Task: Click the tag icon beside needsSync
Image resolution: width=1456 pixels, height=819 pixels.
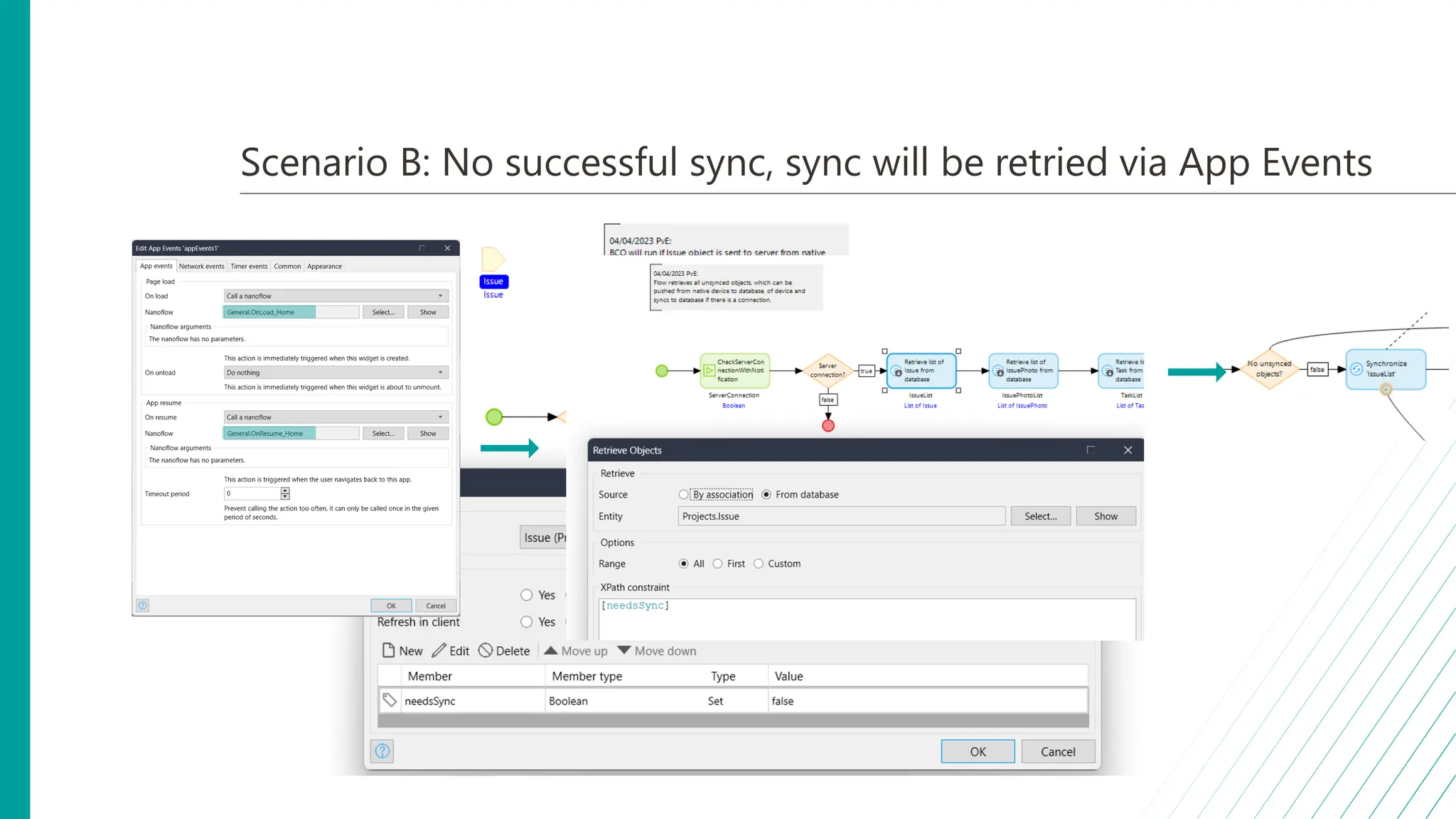Action: pyautogui.click(x=390, y=700)
